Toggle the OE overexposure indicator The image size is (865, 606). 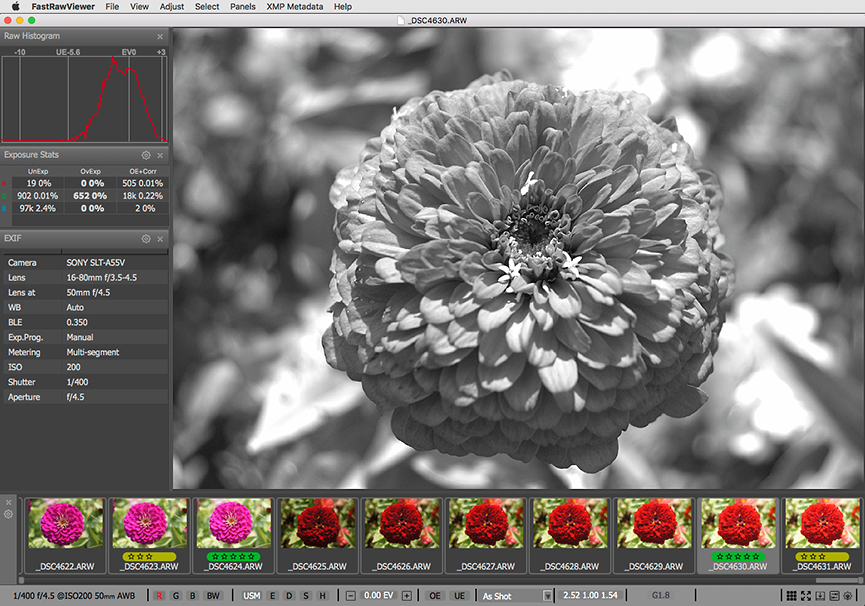coord(435,596)
